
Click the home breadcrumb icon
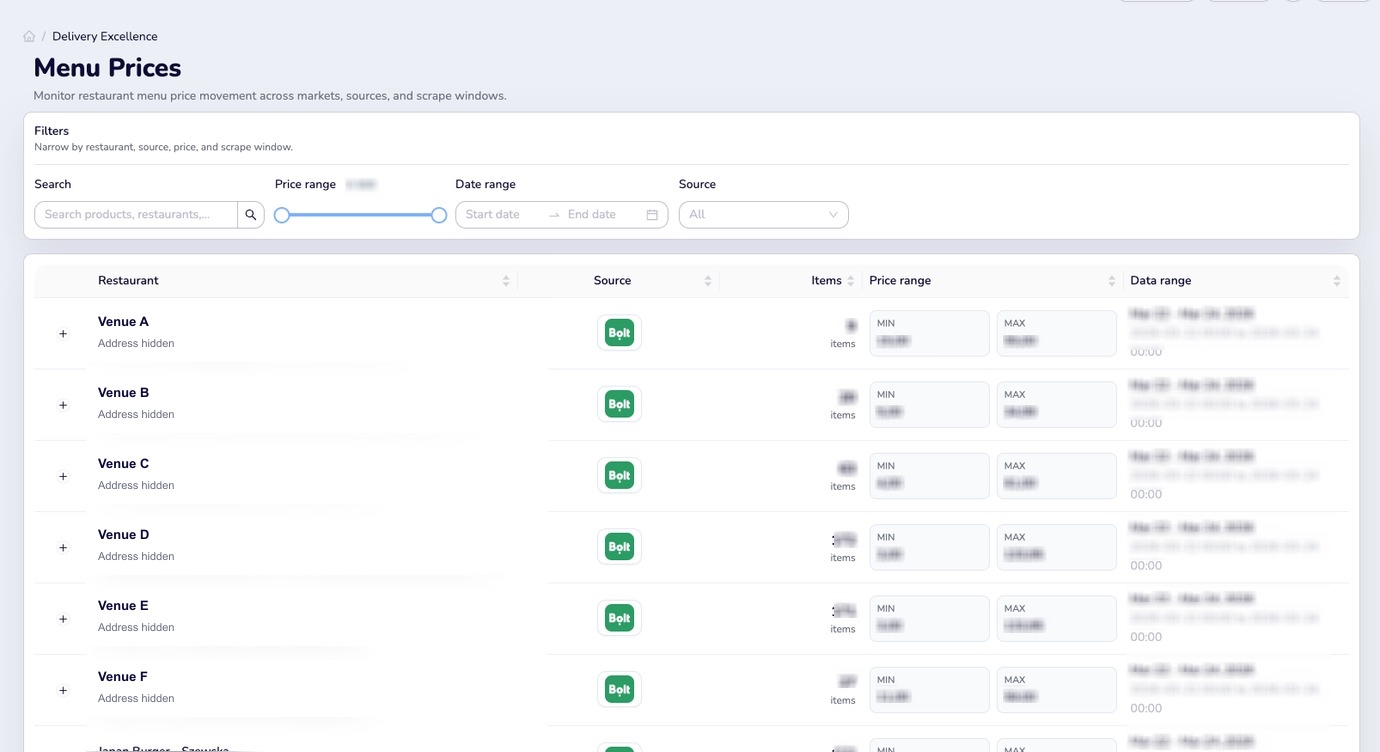tap(29, 36)
